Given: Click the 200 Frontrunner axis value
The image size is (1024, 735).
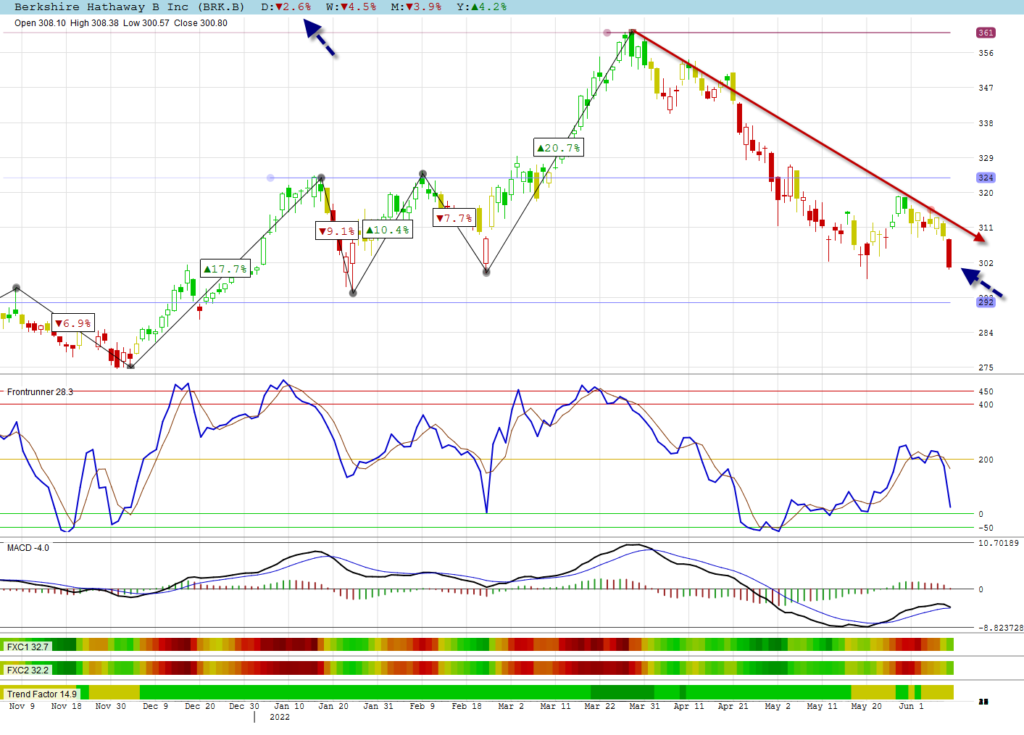Looking at the screenshot, I should 985,460.
